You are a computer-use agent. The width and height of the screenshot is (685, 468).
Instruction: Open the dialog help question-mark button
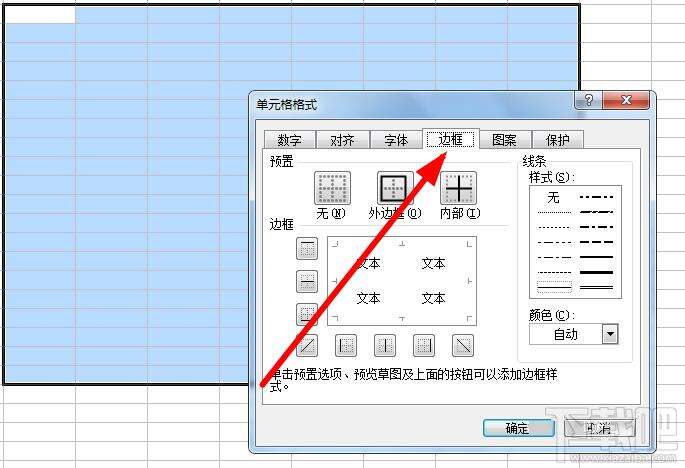pos(588,100)
